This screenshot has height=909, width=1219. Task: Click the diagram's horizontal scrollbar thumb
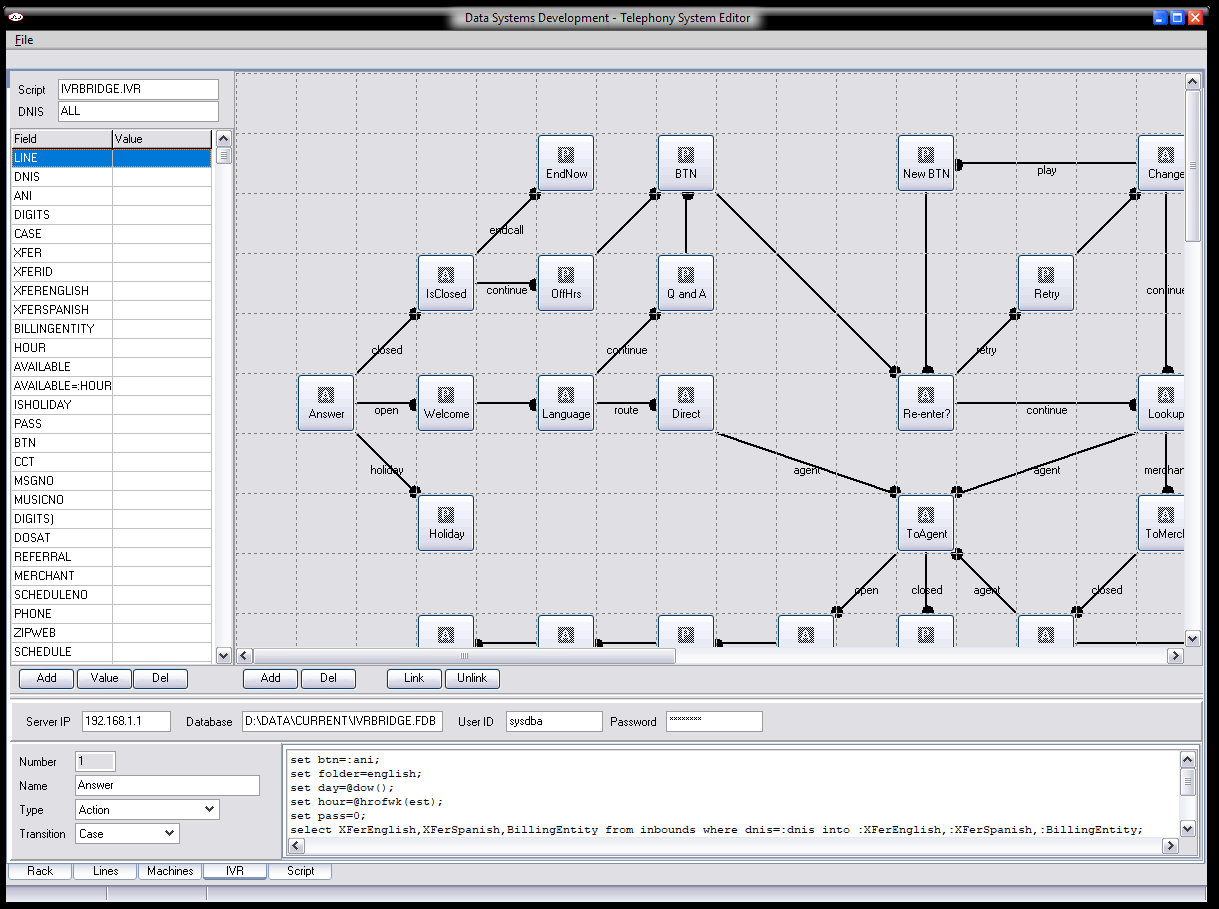[x=464, y=656]
